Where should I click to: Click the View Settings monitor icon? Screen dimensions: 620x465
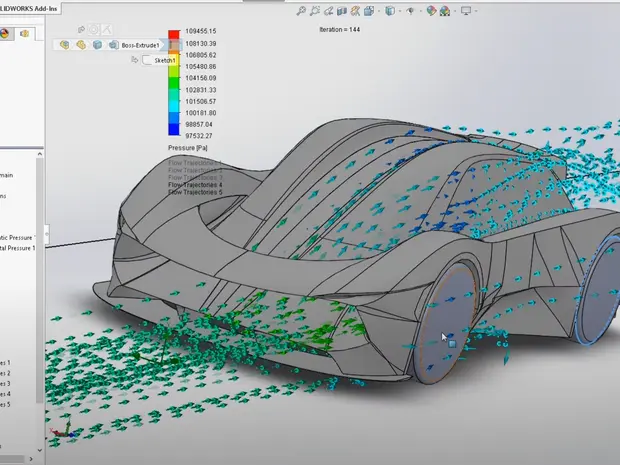coord(466,11)
